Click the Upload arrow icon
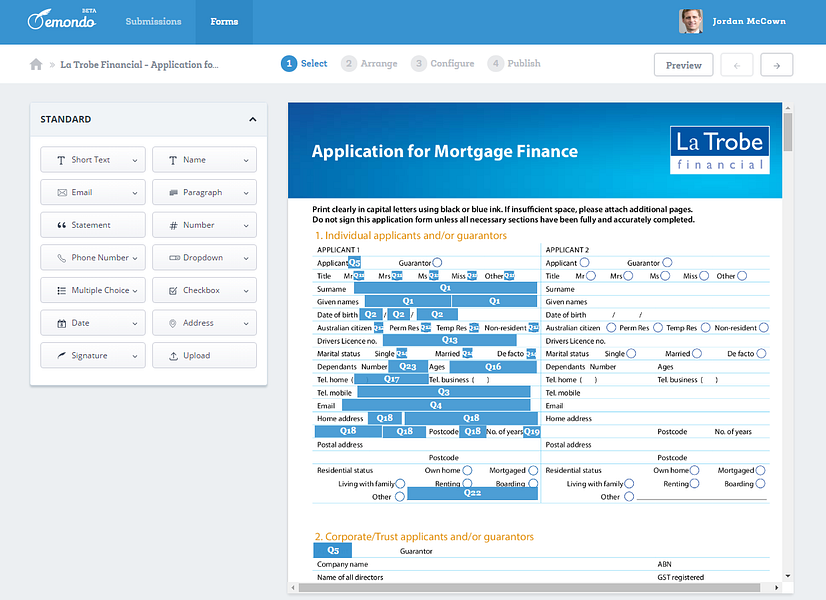The width and height of the screenshot is (826, 600). pos(173,356)
